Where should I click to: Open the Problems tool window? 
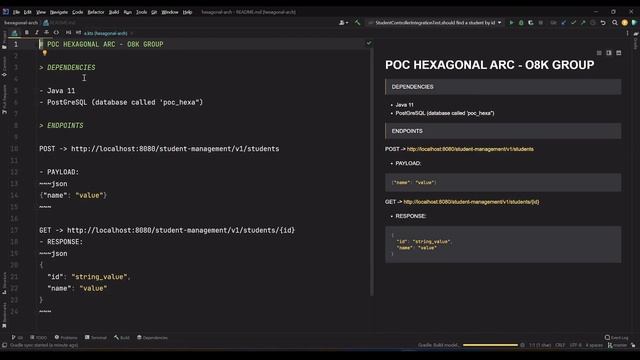coord(66,338)
